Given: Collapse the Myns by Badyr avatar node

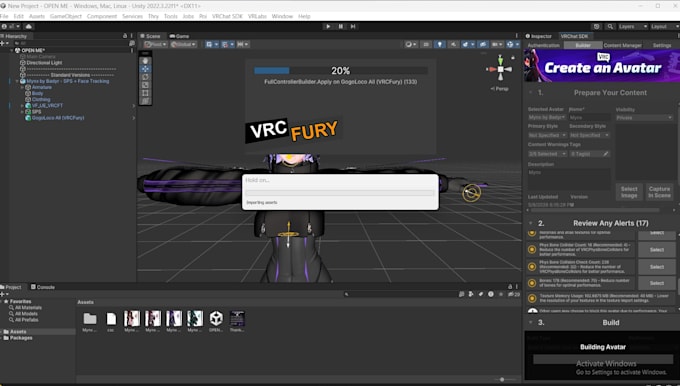Looking at the screenshot, I should (17, 81).
